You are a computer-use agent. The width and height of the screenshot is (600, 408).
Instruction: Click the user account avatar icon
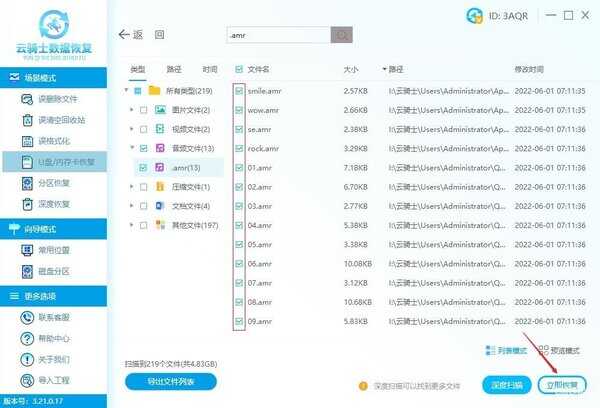point(474,16)
